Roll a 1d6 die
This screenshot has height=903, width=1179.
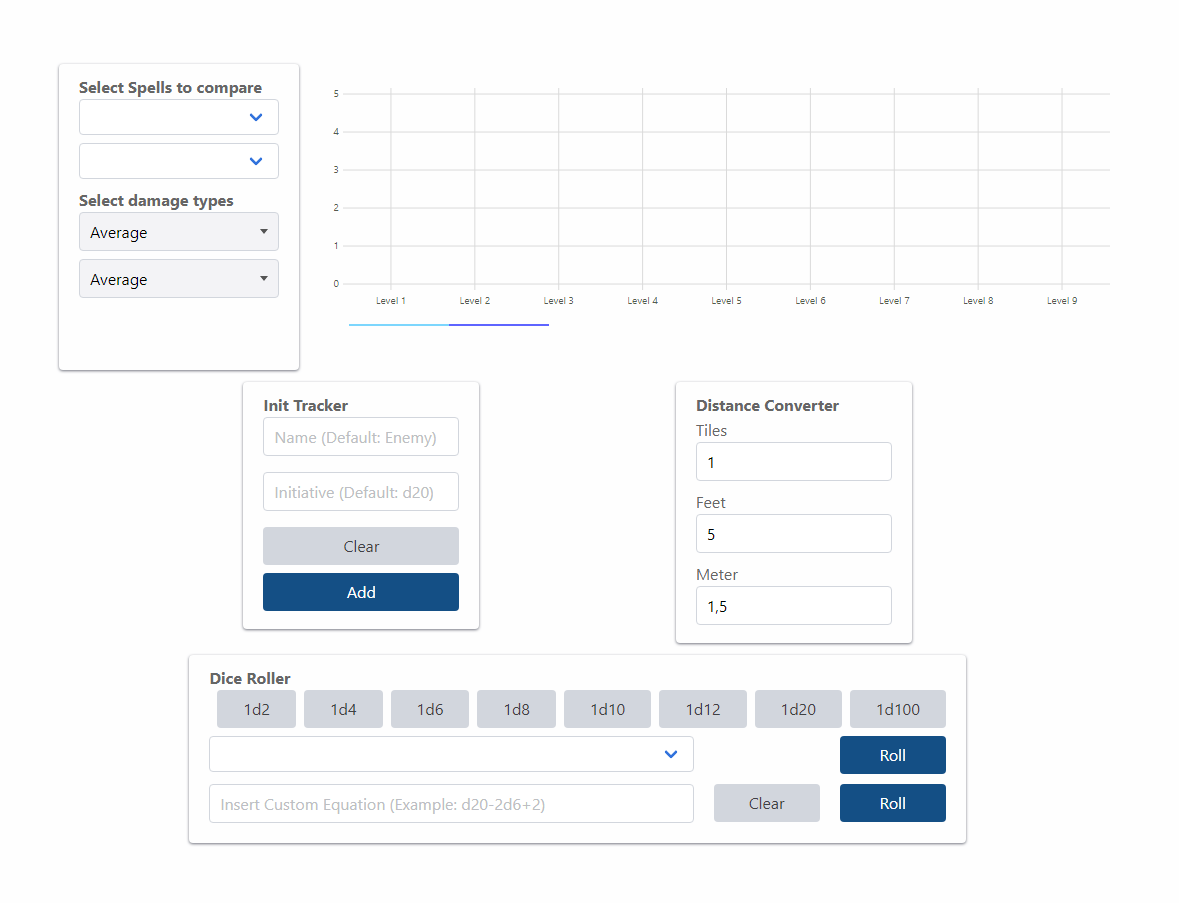[x=429, y=709]
